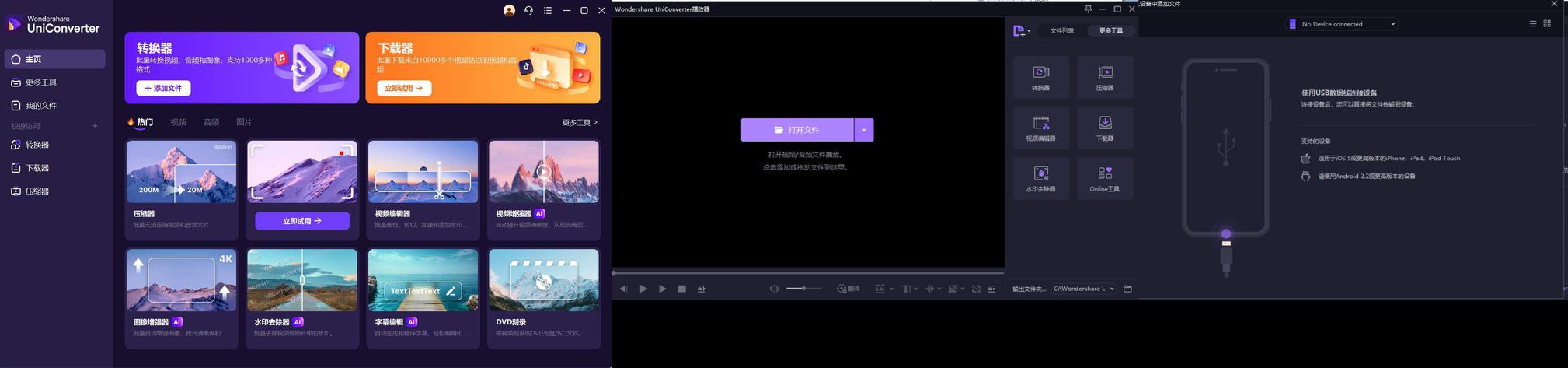Image resolution: width=1568 pixels, height=368 pixels.
Task: Open the 图像增强器 AI tool card
Action: [x=181, y=299]
